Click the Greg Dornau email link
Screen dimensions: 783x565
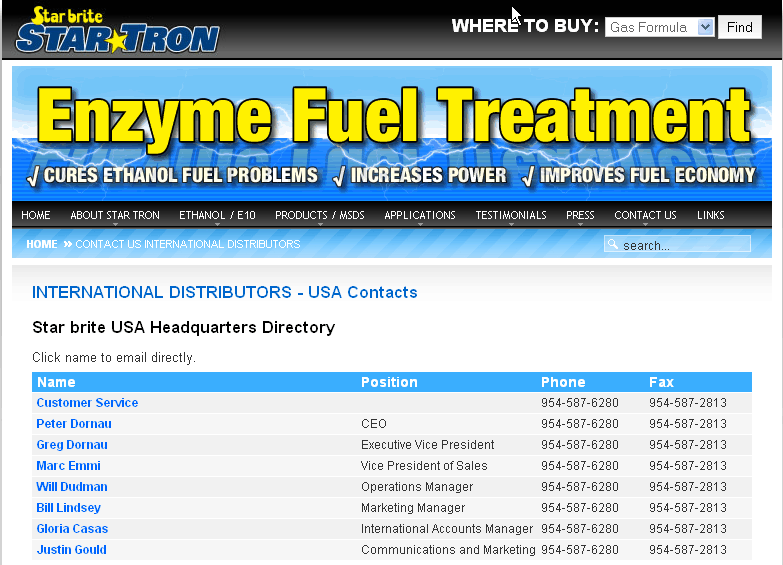72,445
